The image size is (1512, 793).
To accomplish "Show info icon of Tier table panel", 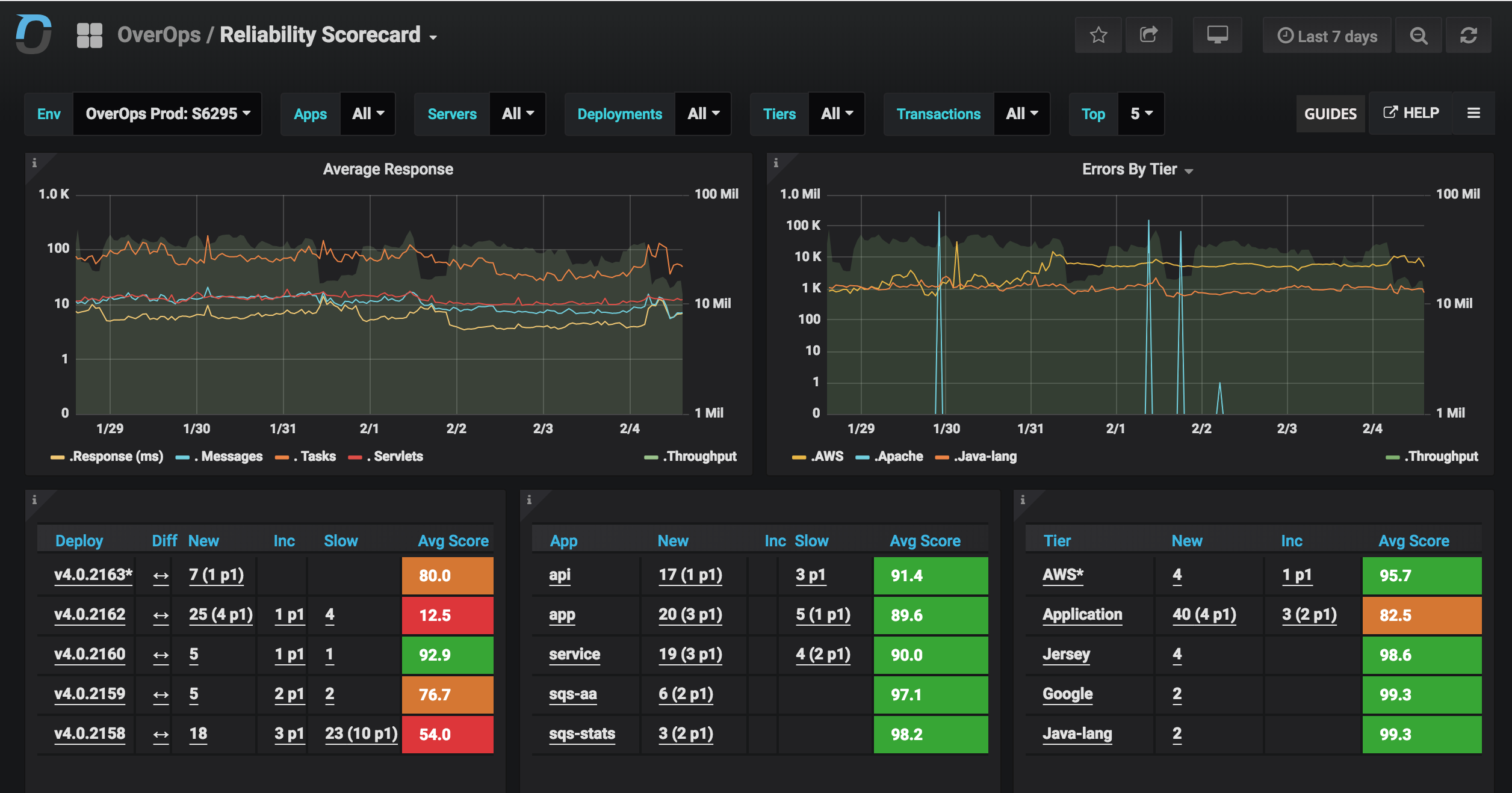I will [1023, 500].
